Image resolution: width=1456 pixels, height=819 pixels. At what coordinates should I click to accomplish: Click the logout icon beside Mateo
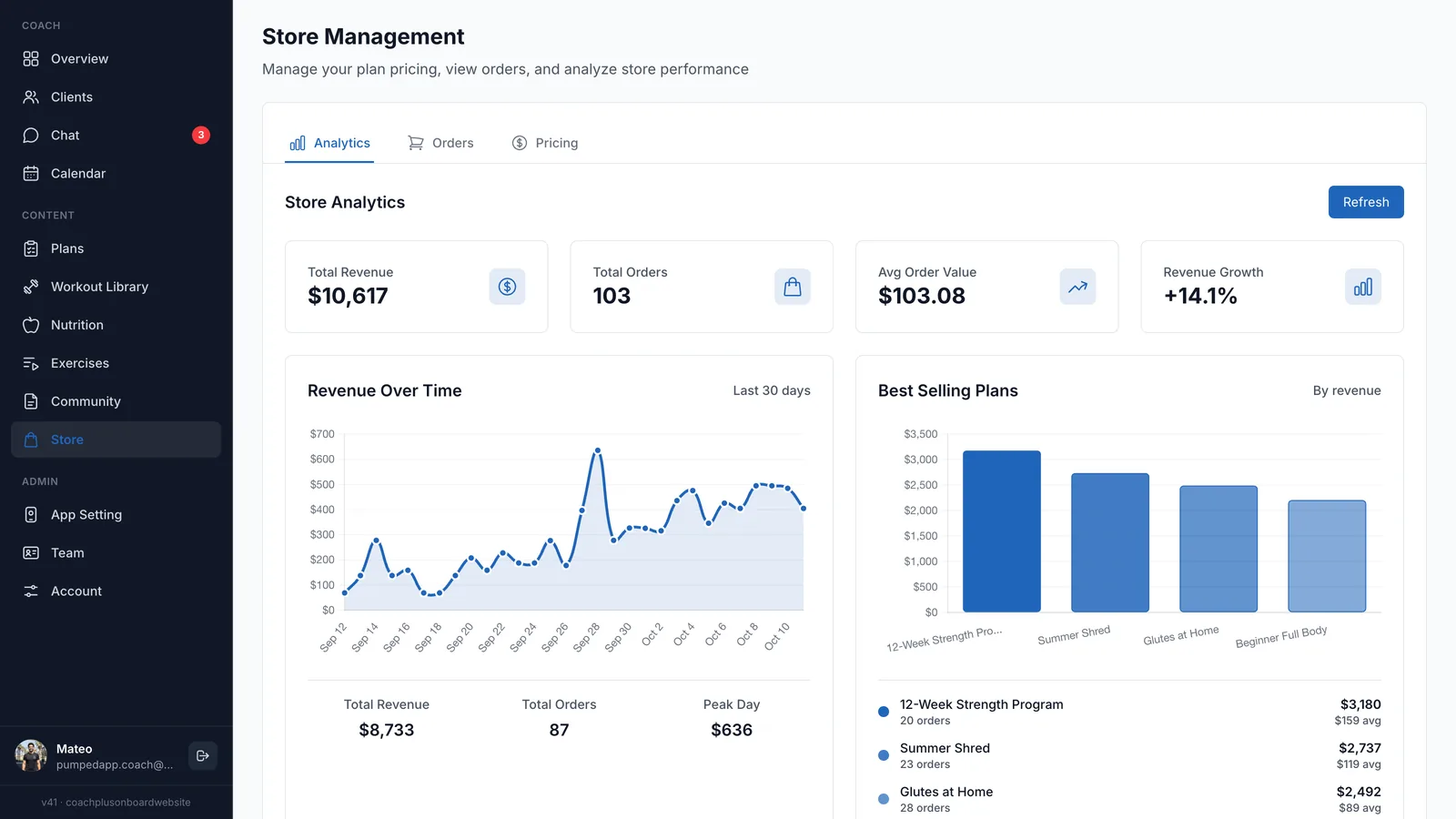(203, 755)
